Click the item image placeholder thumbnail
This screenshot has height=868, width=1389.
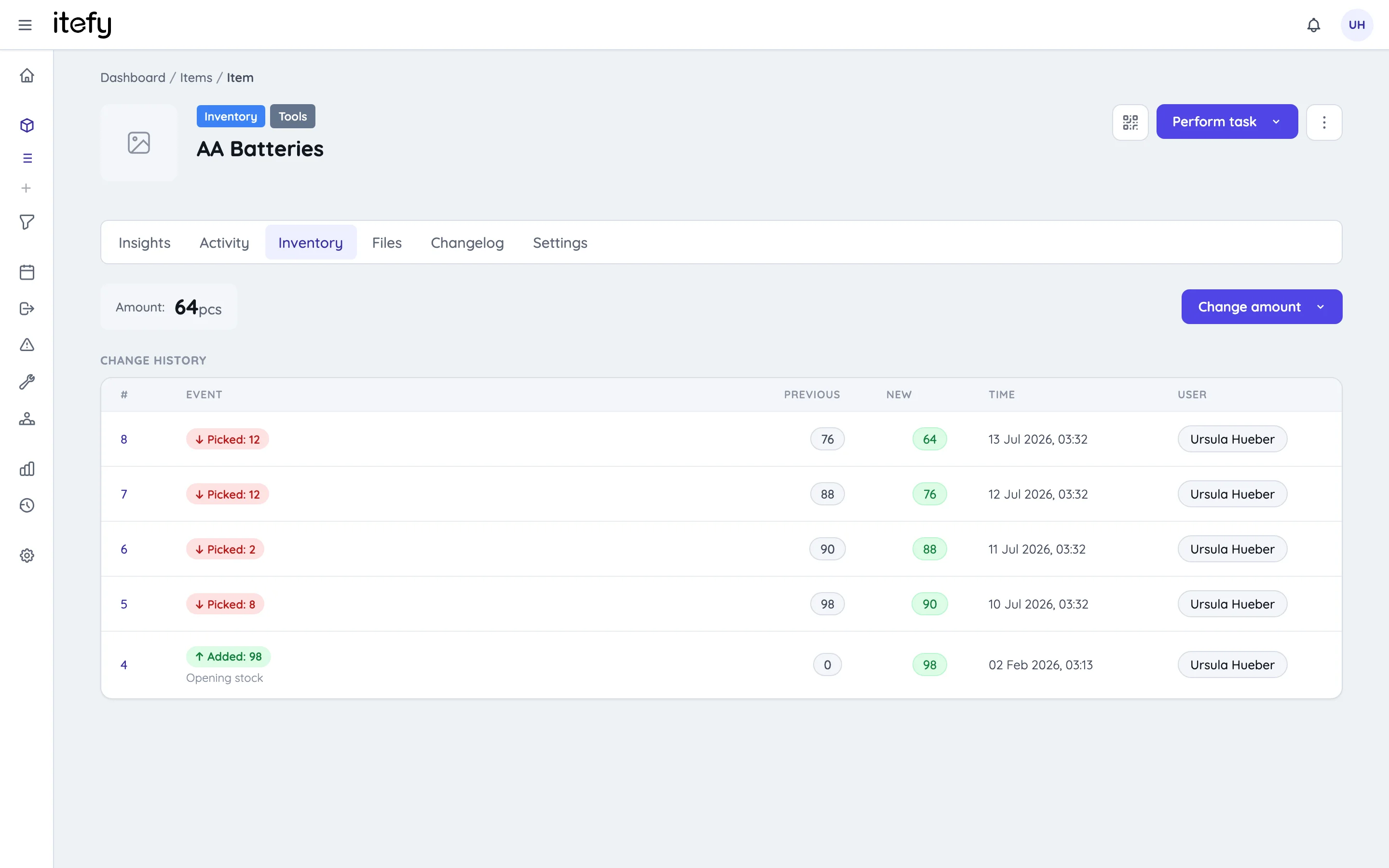point(139,143)
